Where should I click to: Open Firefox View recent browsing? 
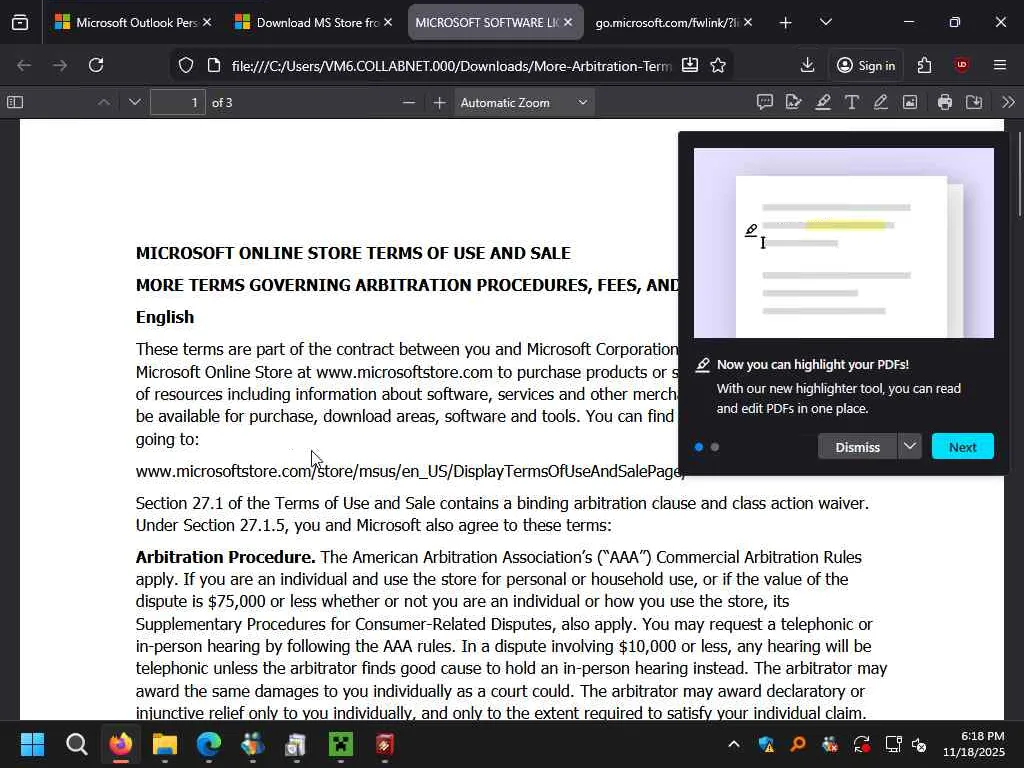coord(20,23)
